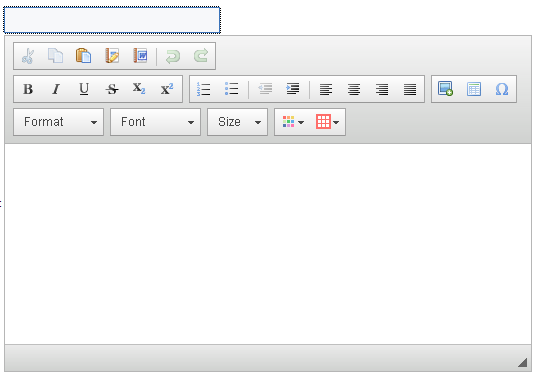Toggle underline formatting

click(84, 89)
